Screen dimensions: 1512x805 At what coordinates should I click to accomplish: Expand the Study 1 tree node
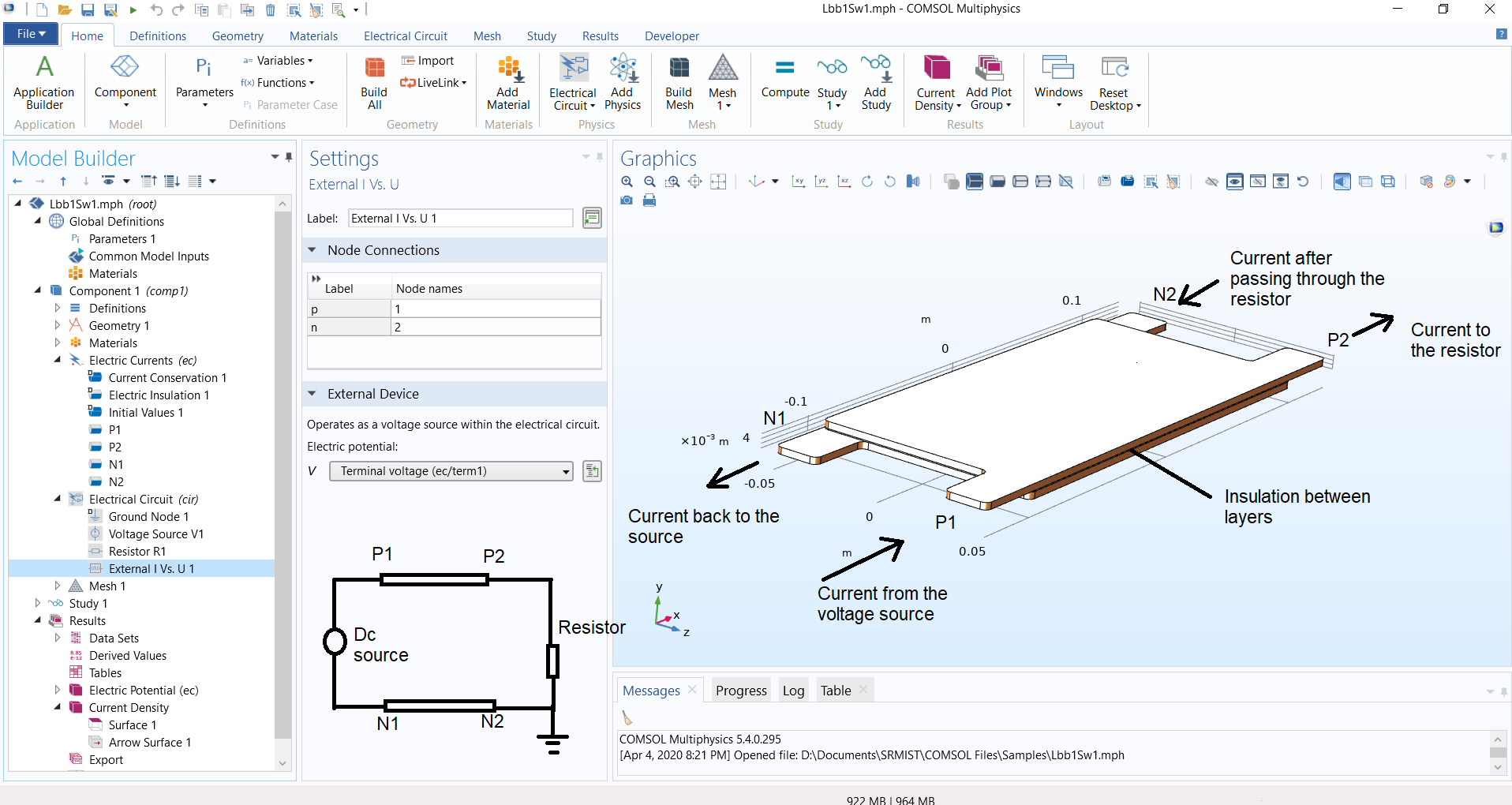[x=38, y=603]
